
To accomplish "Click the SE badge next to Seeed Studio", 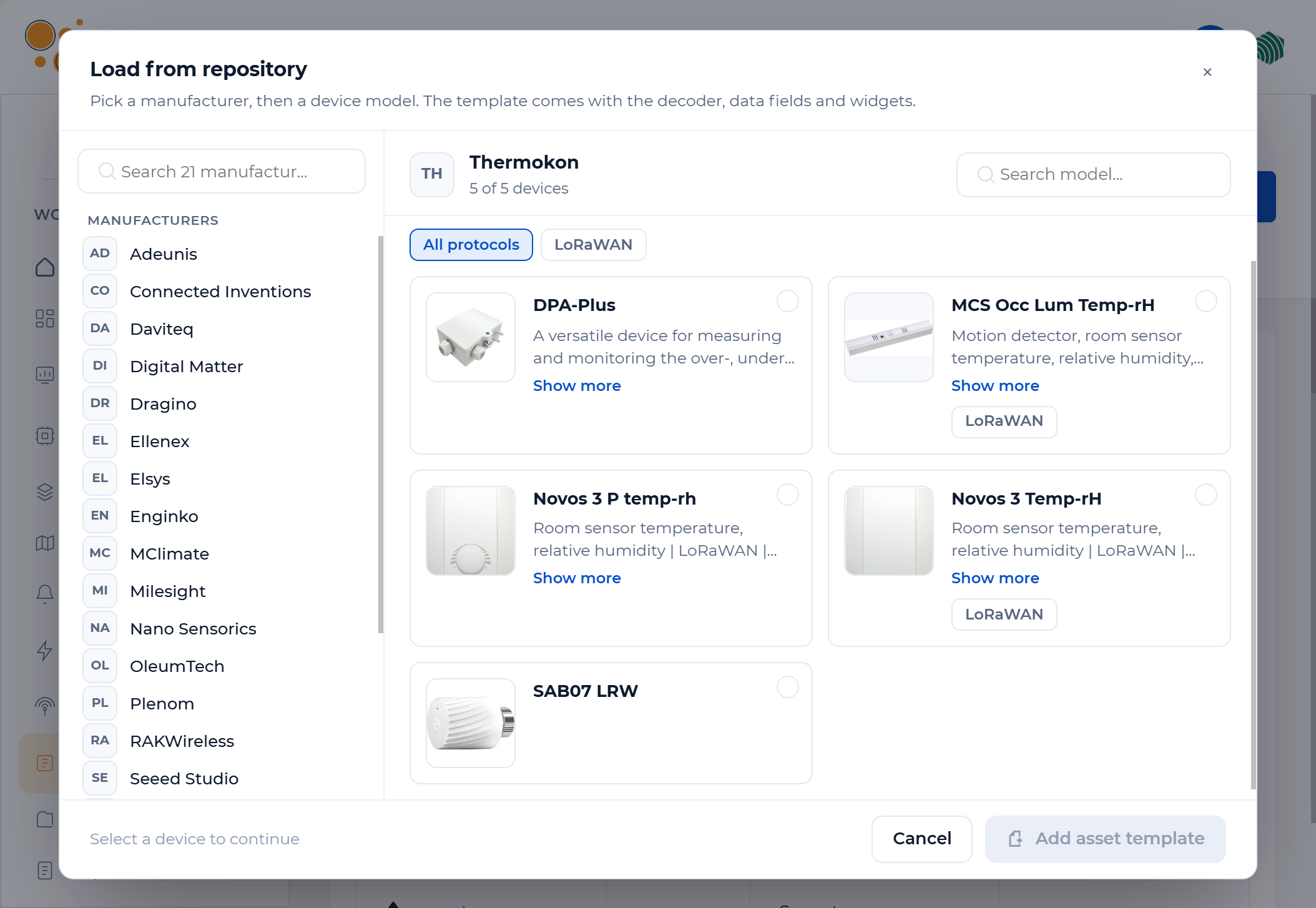I will coord(100,778).
